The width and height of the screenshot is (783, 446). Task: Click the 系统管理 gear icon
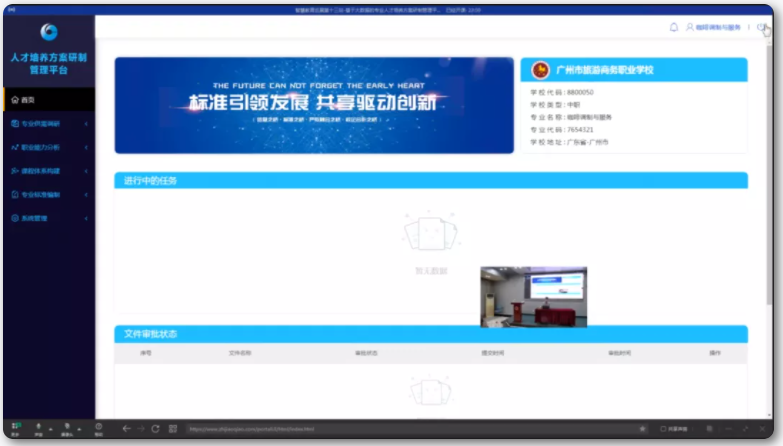coord(15,218)
